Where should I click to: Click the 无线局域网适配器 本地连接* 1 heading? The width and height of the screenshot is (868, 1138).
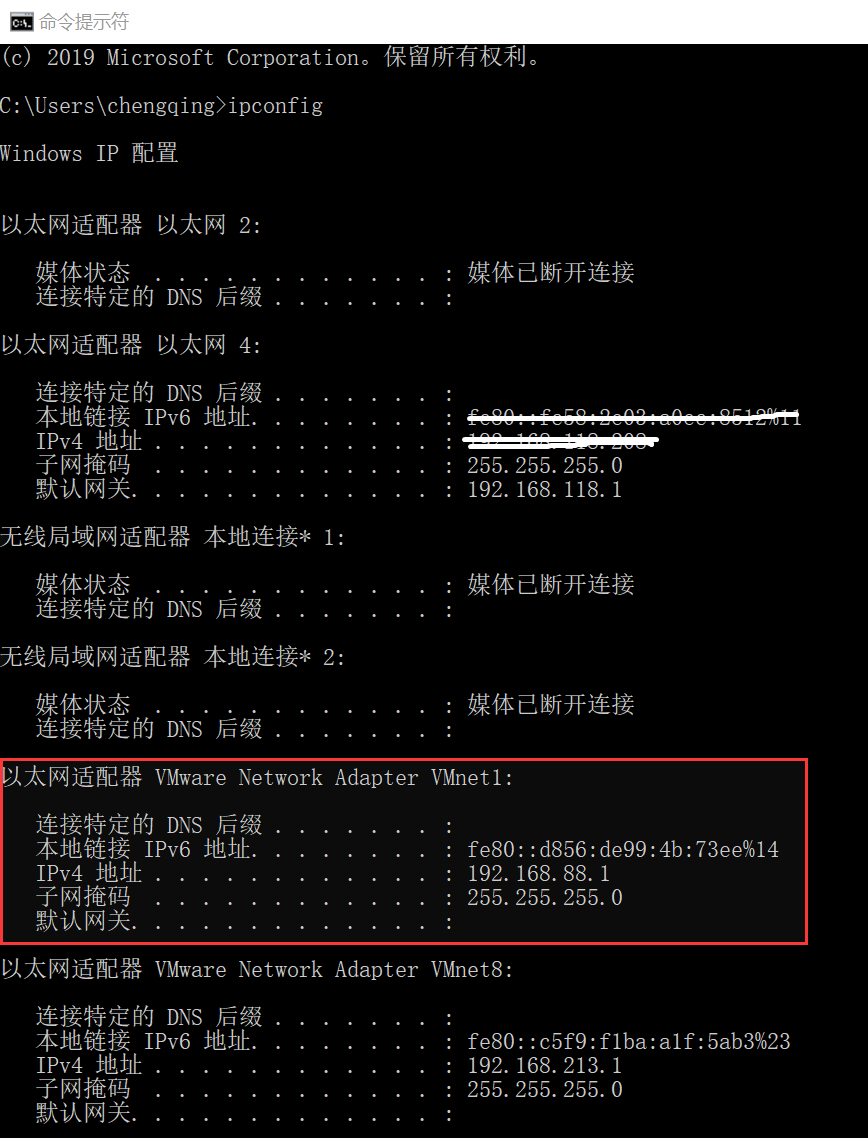point(173,538)
